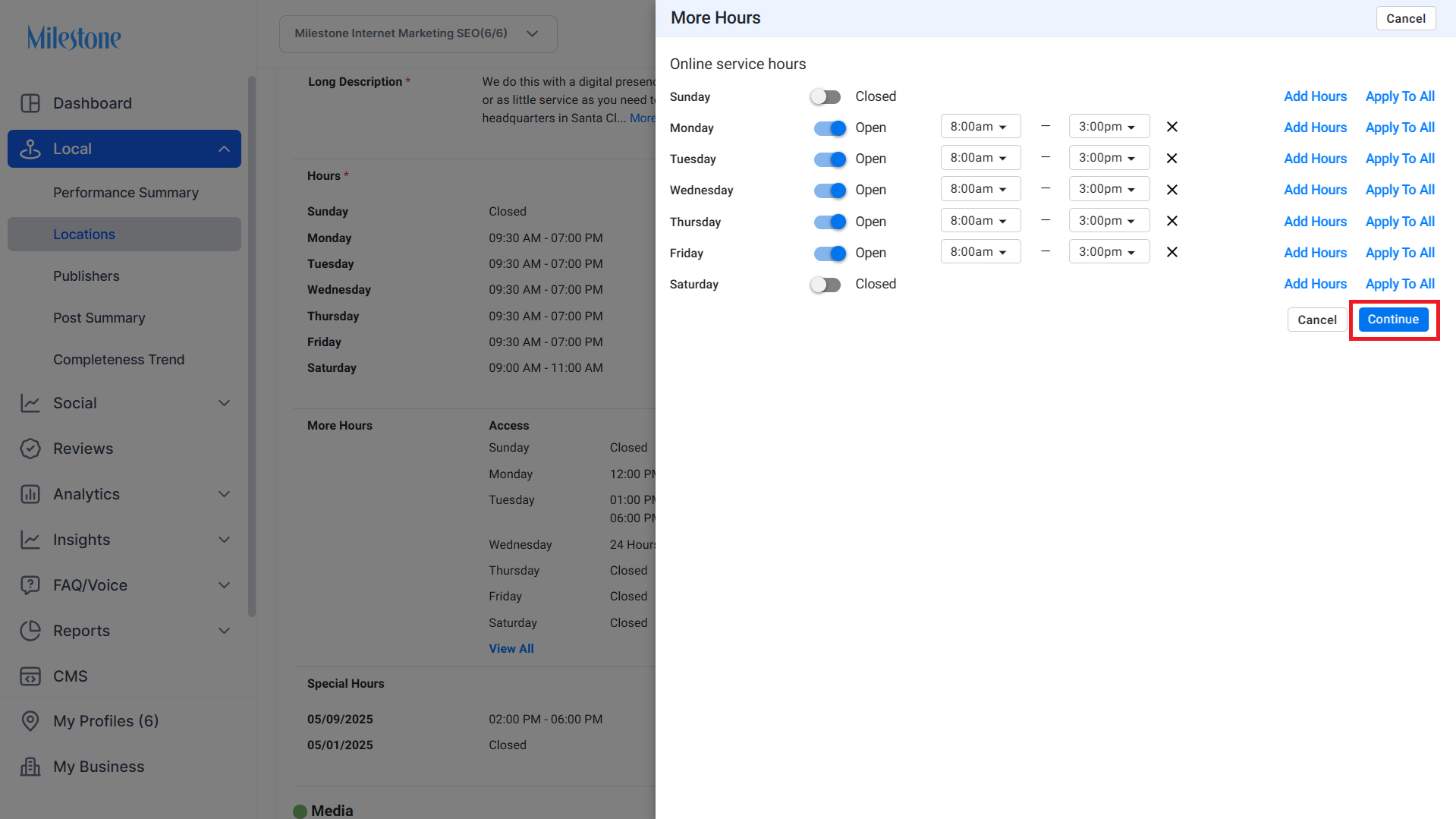Click the CMS code window icon
The height and width of the screenshot is (819, 1456).
[30, 676]
